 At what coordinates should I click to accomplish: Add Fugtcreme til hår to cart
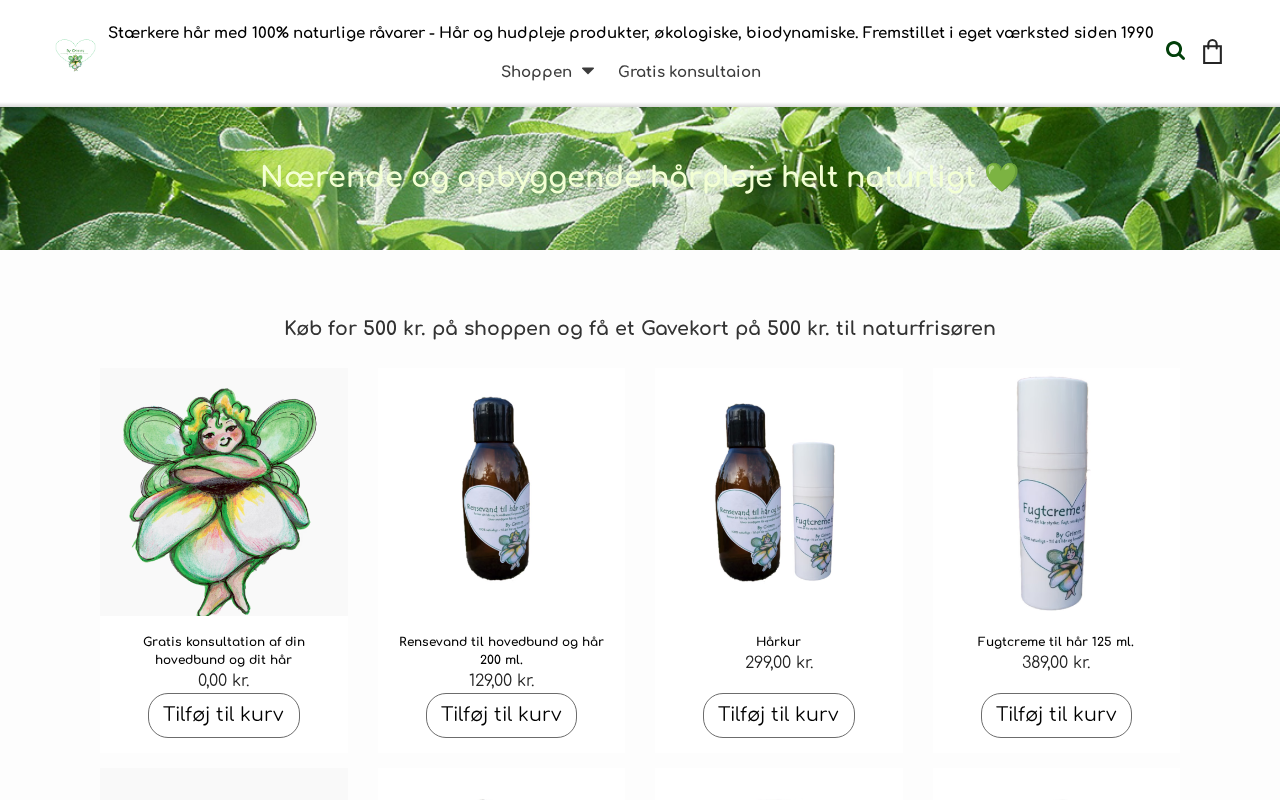click(x=1056, y=715)
